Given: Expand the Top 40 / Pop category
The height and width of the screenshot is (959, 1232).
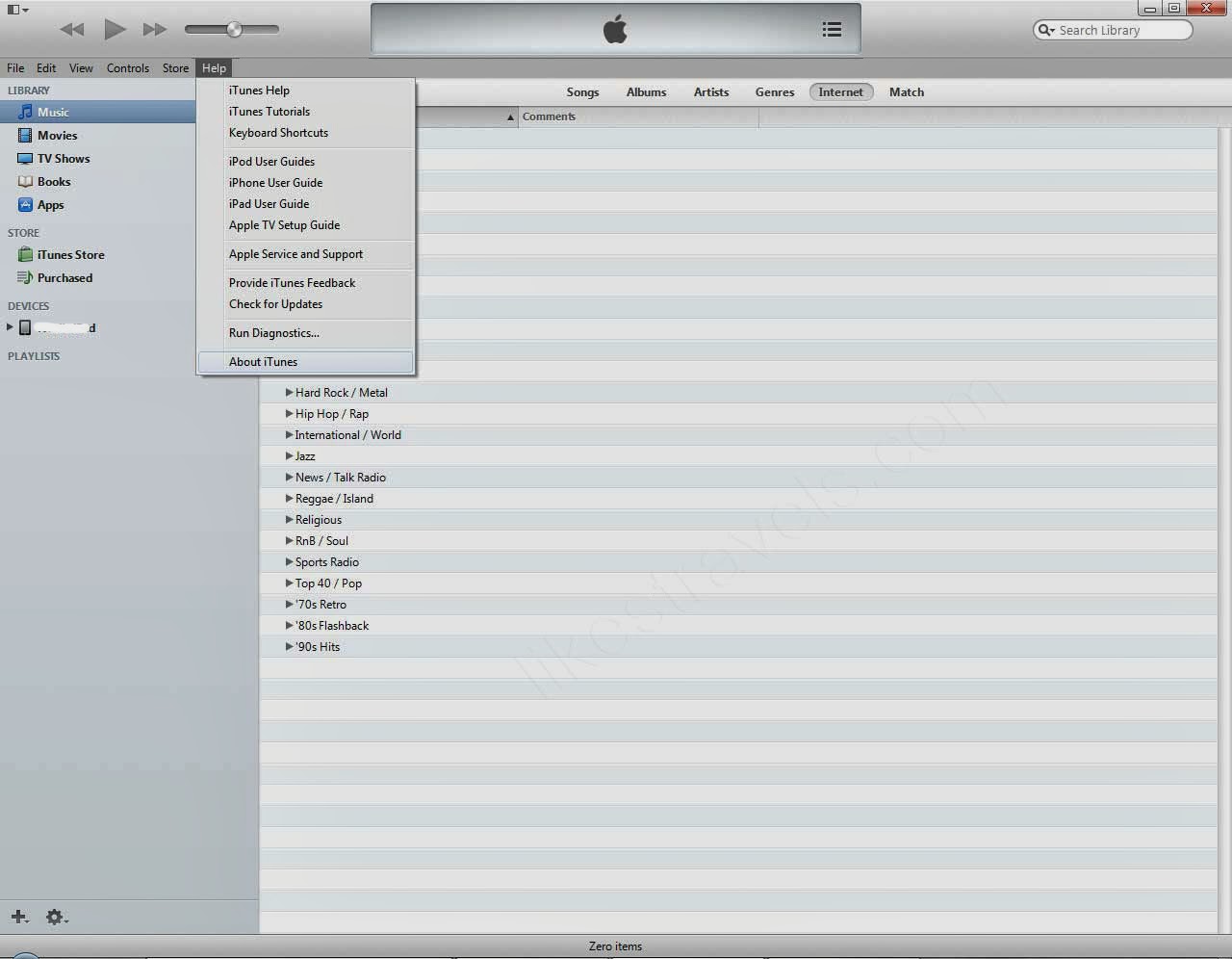Looking at the screenshot, I should tap(289, 583).
